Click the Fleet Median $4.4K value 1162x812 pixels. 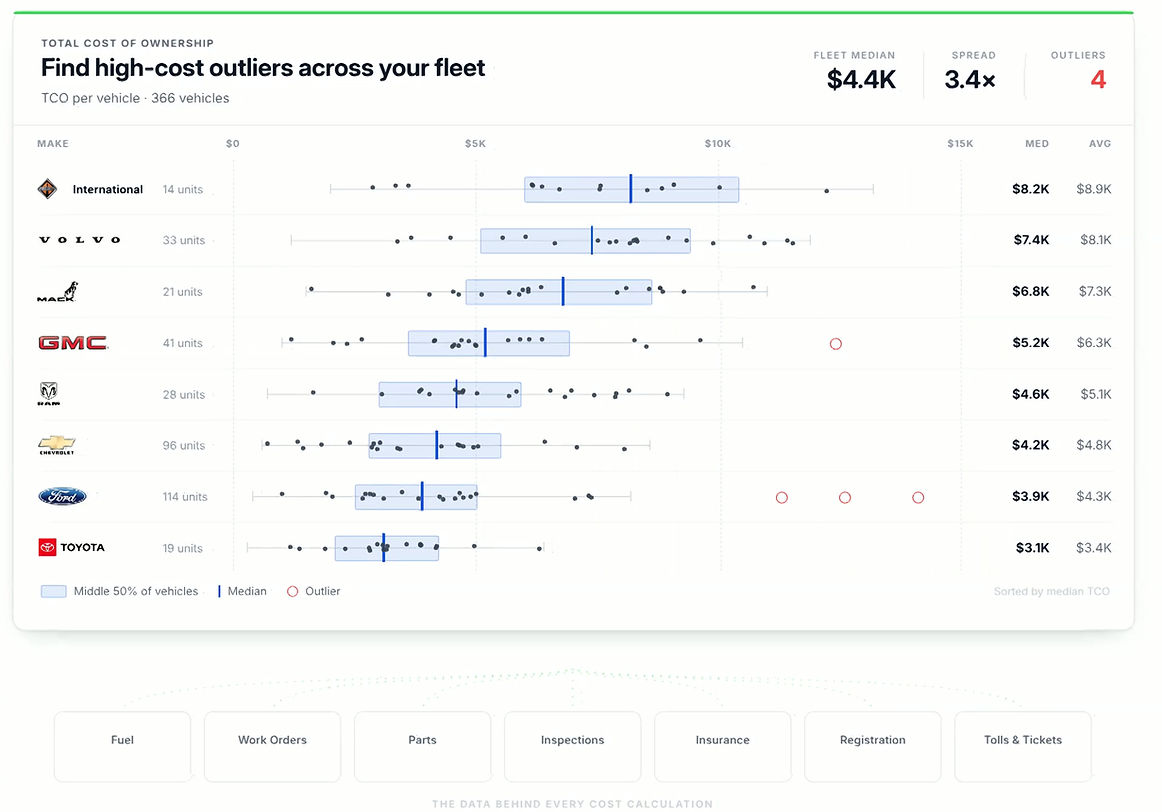pos(861,79)
